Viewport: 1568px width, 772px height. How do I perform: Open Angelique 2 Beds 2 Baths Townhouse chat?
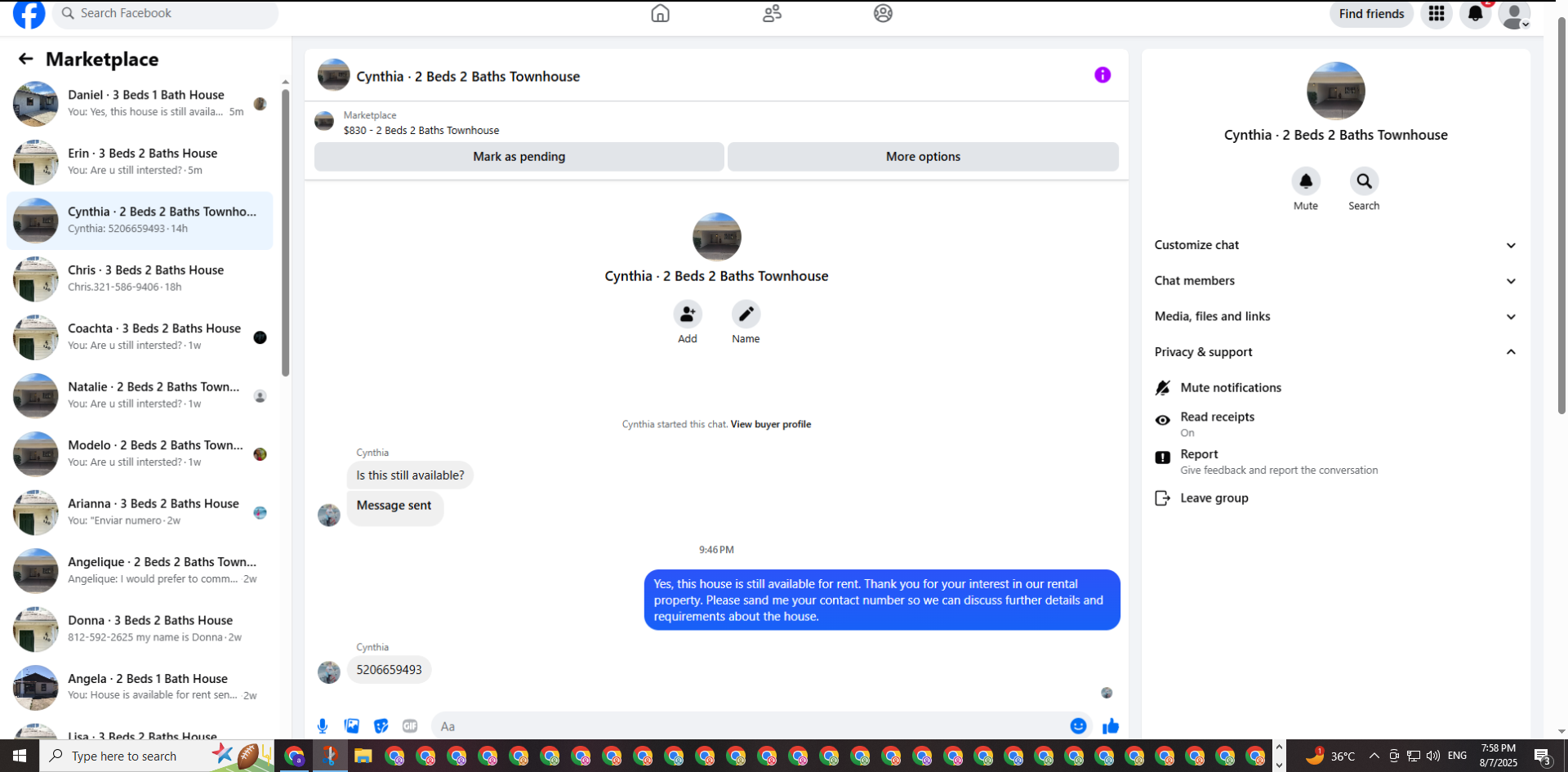pos(140,570)
